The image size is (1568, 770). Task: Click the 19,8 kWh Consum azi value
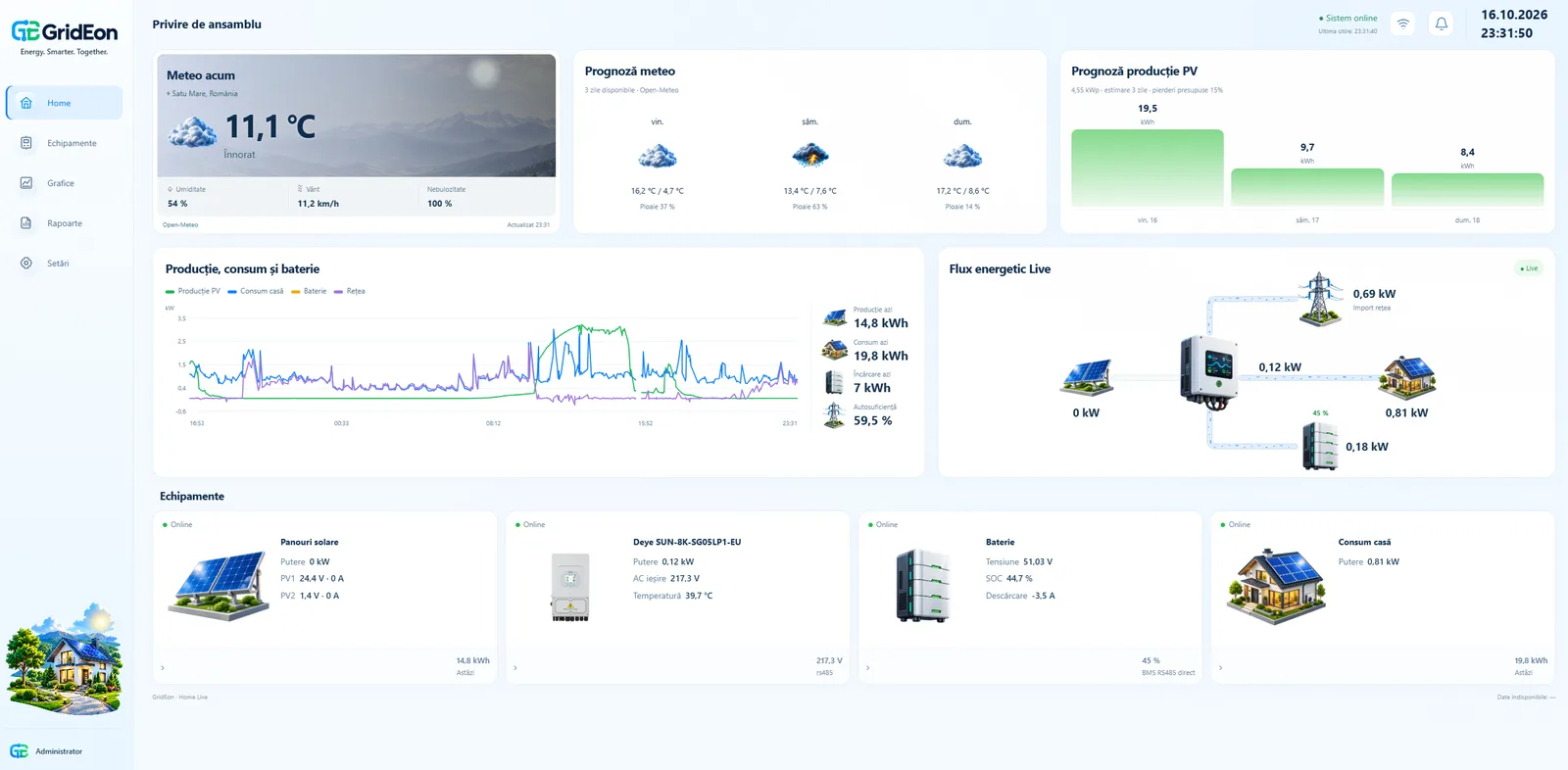click(x=881, y=357)
